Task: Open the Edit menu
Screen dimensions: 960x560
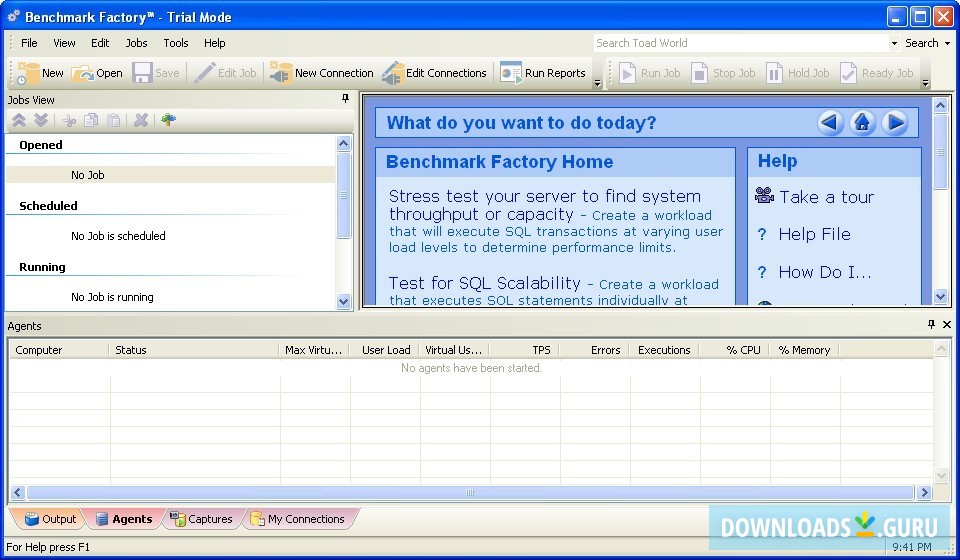Action: coord(100,43)
